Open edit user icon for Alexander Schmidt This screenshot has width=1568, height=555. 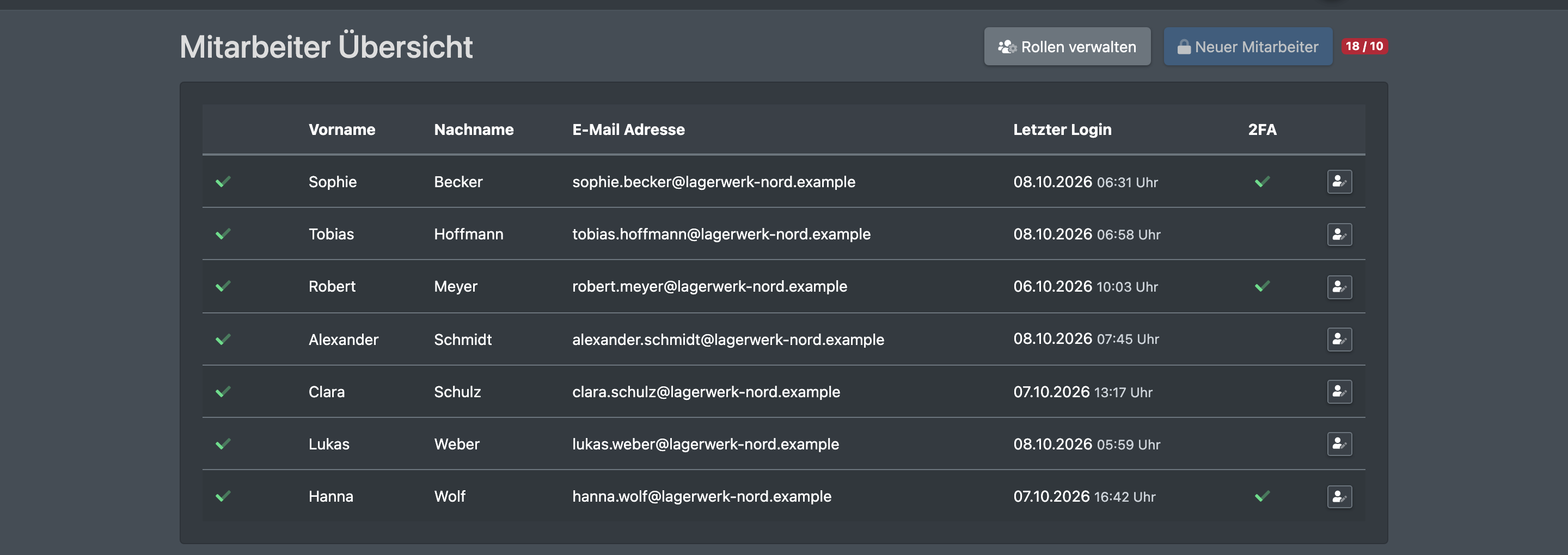(x=1339, y=339)
